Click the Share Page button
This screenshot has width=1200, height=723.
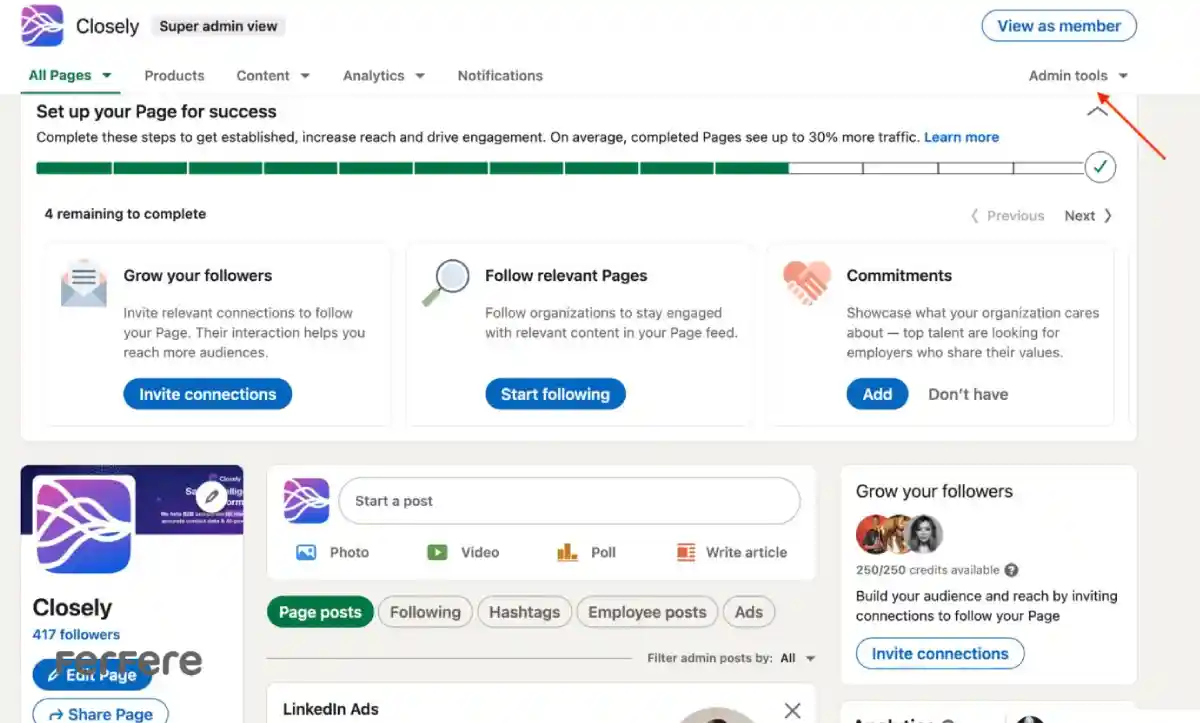[98, 713]
